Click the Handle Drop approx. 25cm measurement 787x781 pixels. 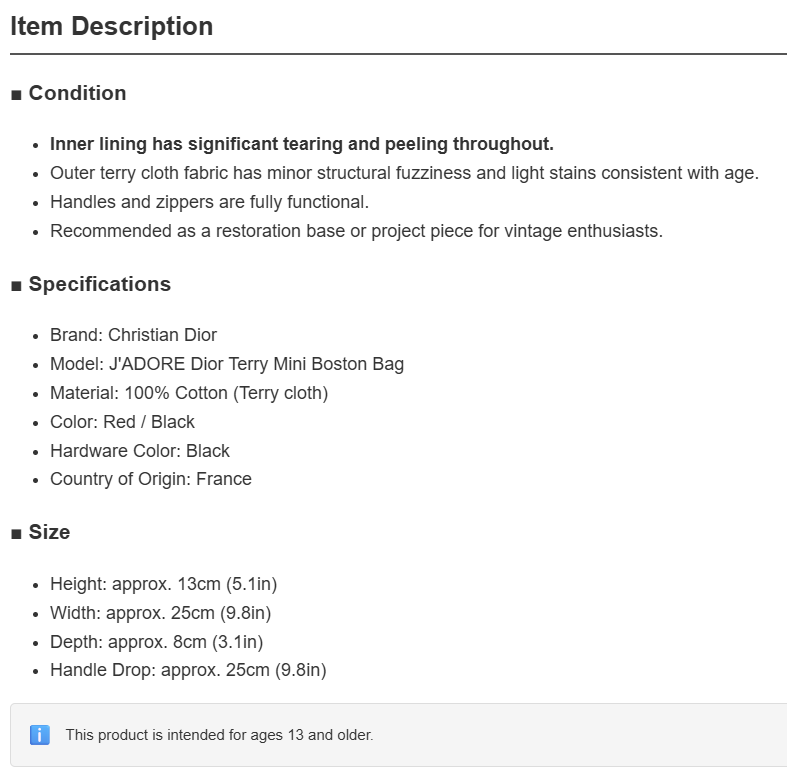click(188, 670)
